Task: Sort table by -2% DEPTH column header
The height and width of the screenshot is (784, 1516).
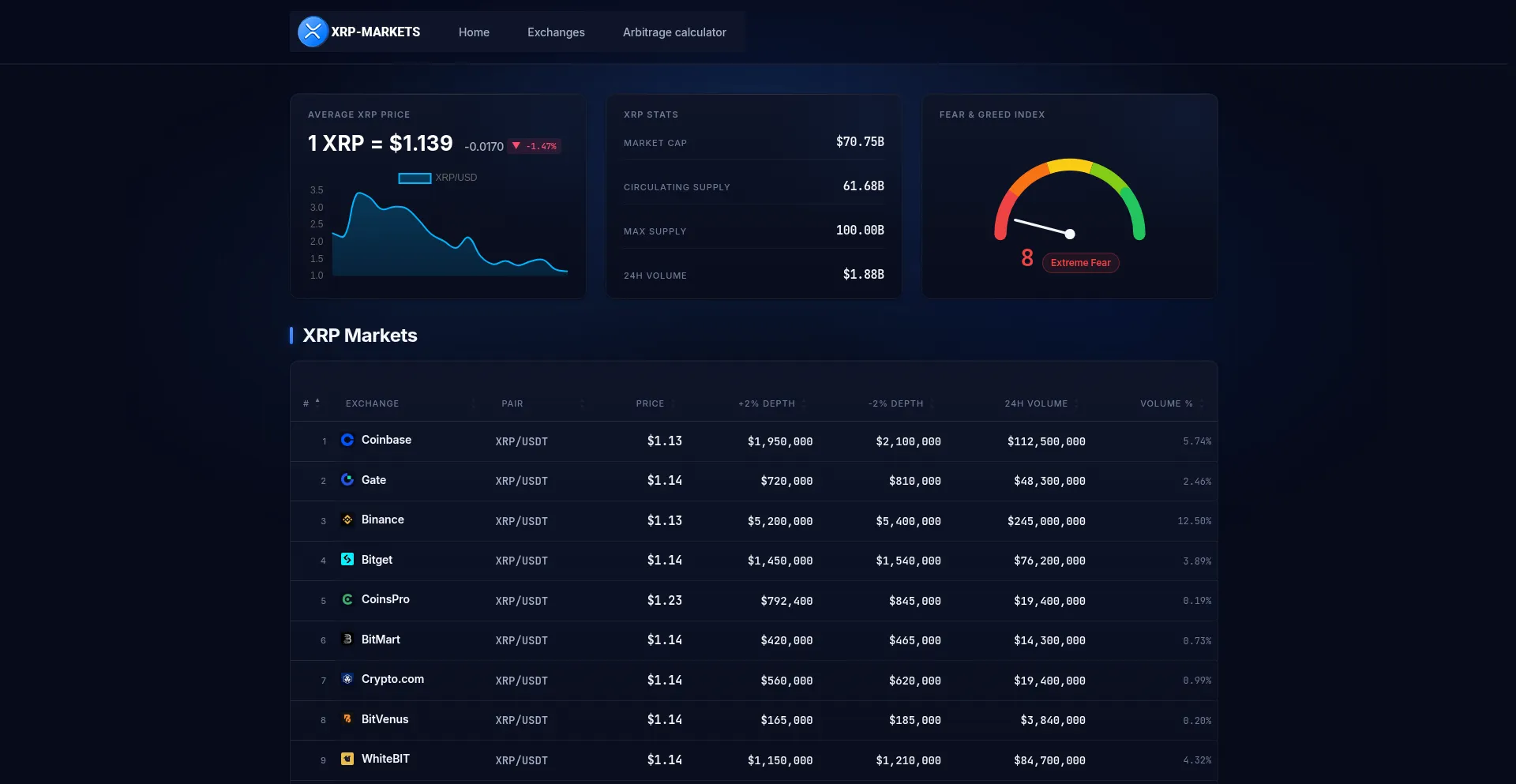Action: click(x=896, y=403)
